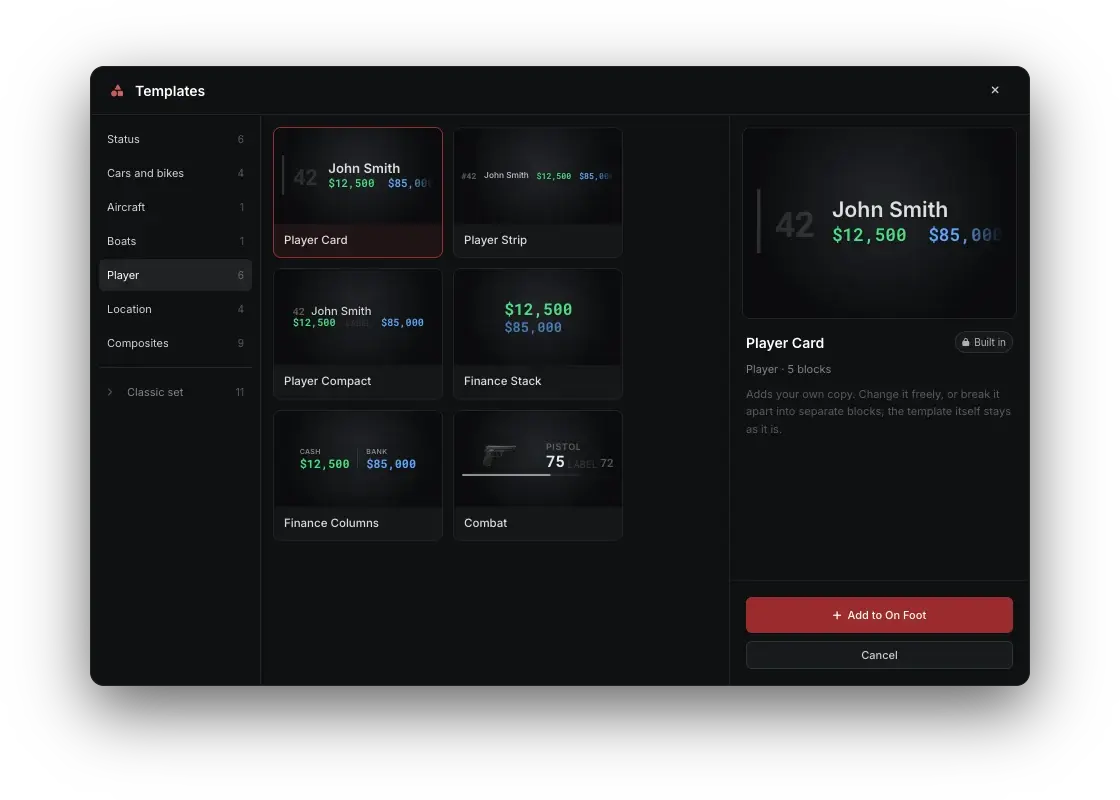This screenshot has height=800, width=1120.
Task: Click the pistol icon in Combat card
Action: pyautogui.click(x=499, y=454)
